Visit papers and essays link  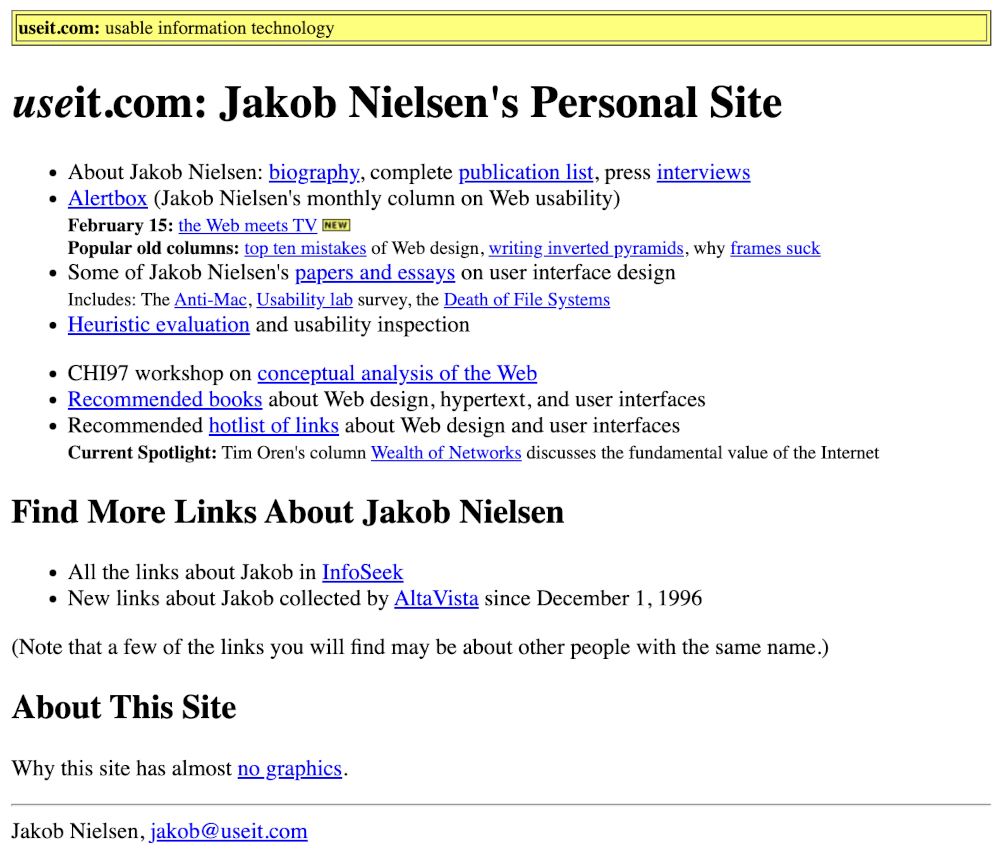(375, 272)
